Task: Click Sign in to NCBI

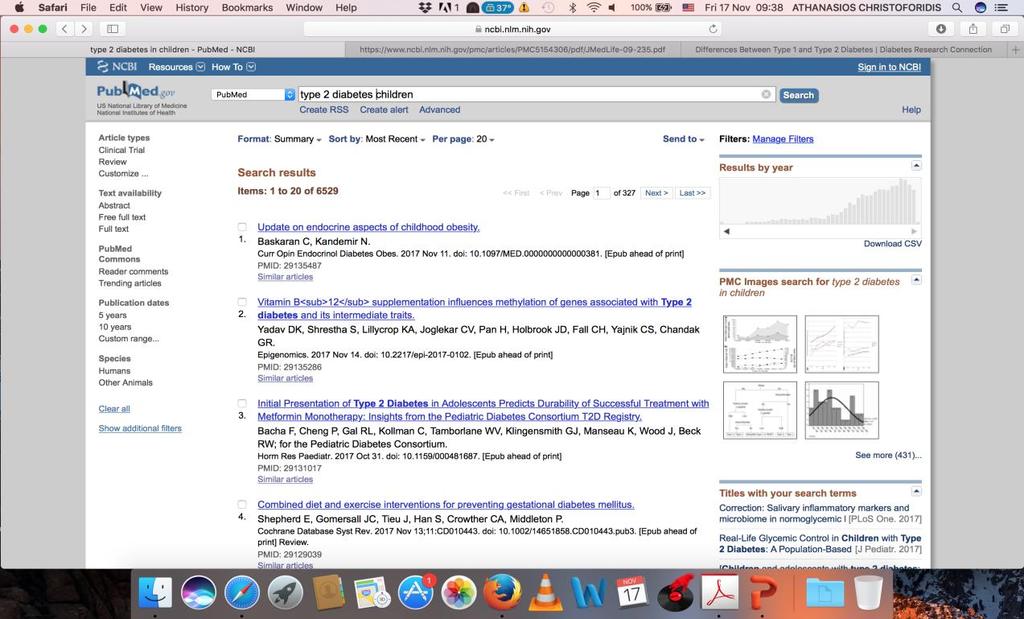Action: [x=889, y=67]
